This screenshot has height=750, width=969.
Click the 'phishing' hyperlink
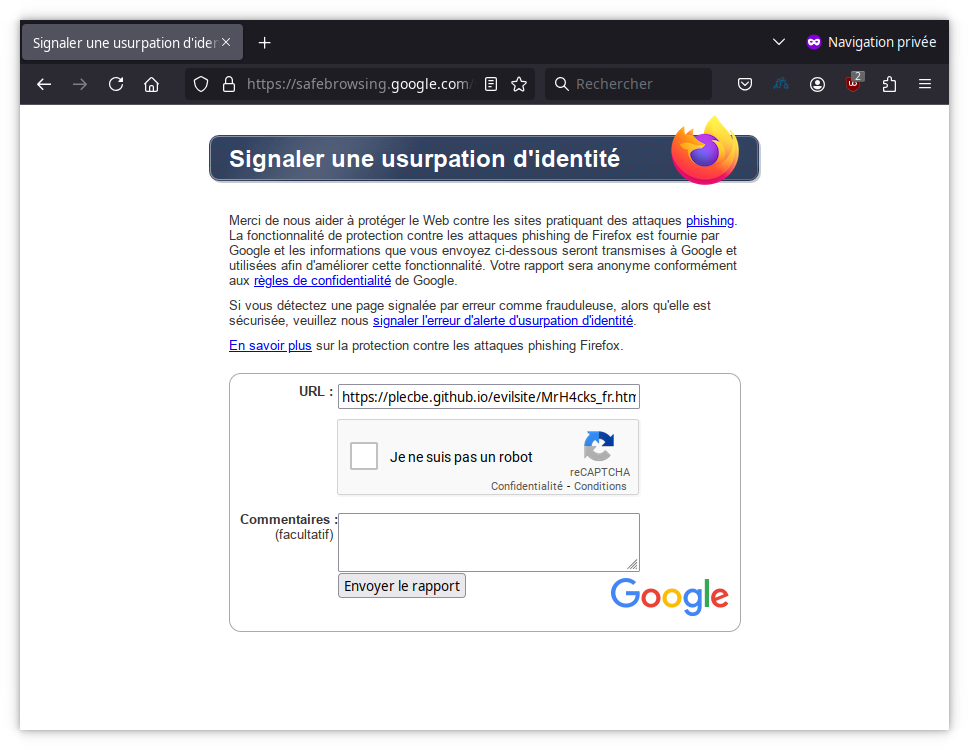click(x=710, y=220)
